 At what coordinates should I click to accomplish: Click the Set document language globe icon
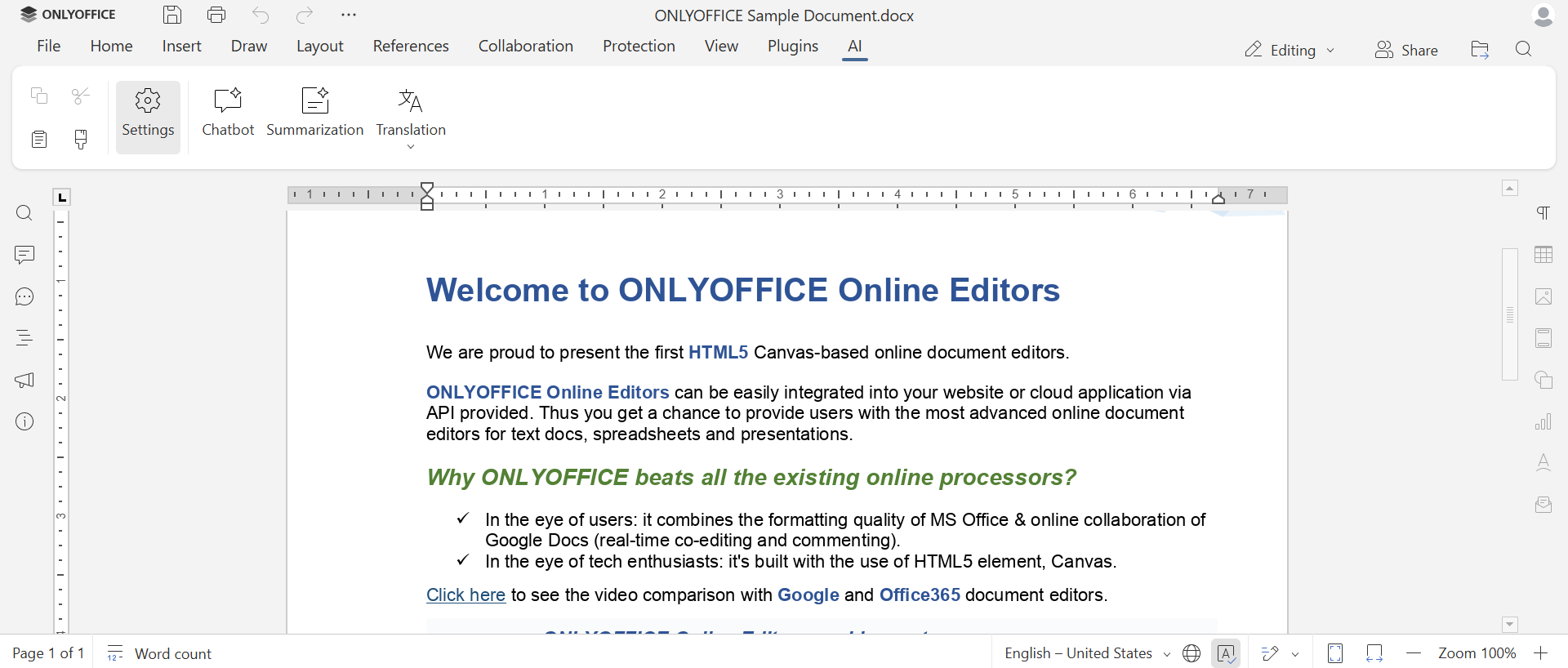coord(1192,653)
